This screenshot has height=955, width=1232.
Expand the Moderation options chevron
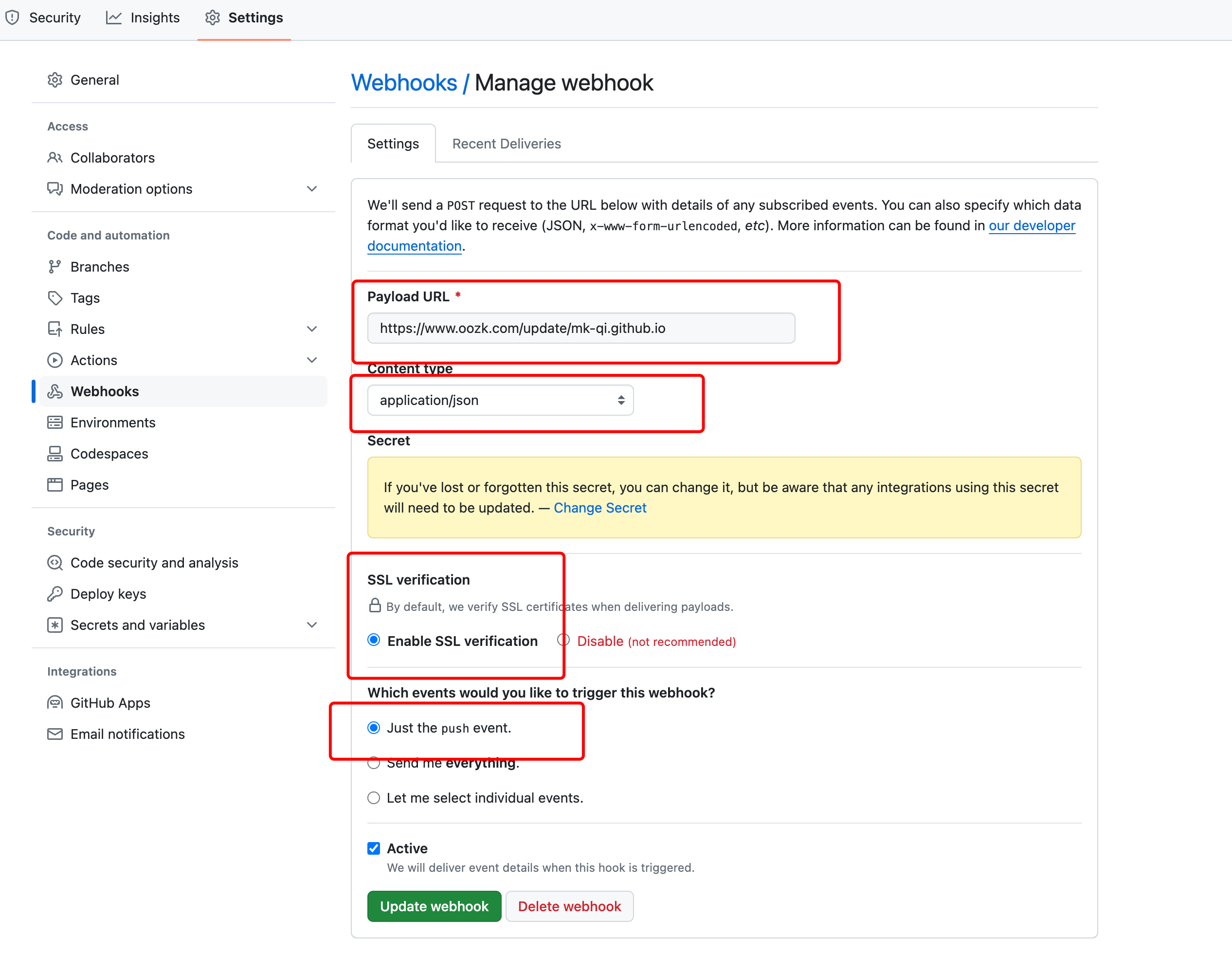[311, 188]
